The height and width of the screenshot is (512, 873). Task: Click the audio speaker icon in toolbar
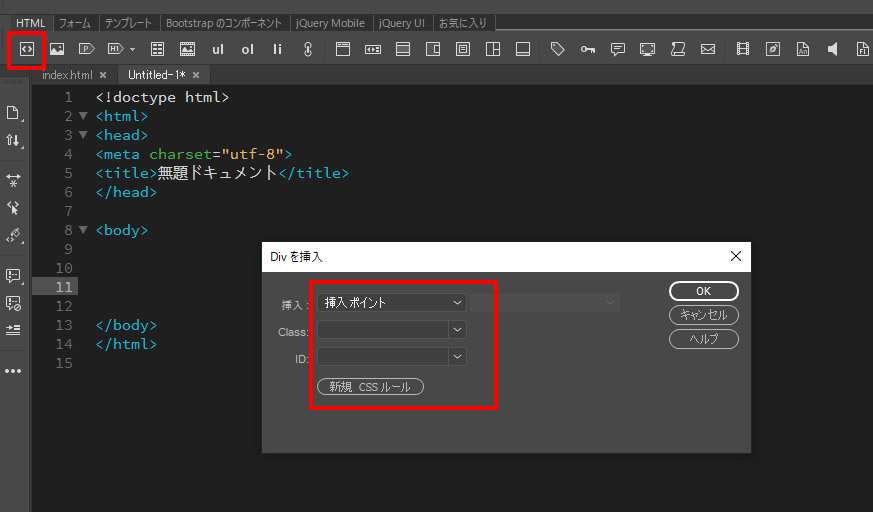click(x=832, y=49)
